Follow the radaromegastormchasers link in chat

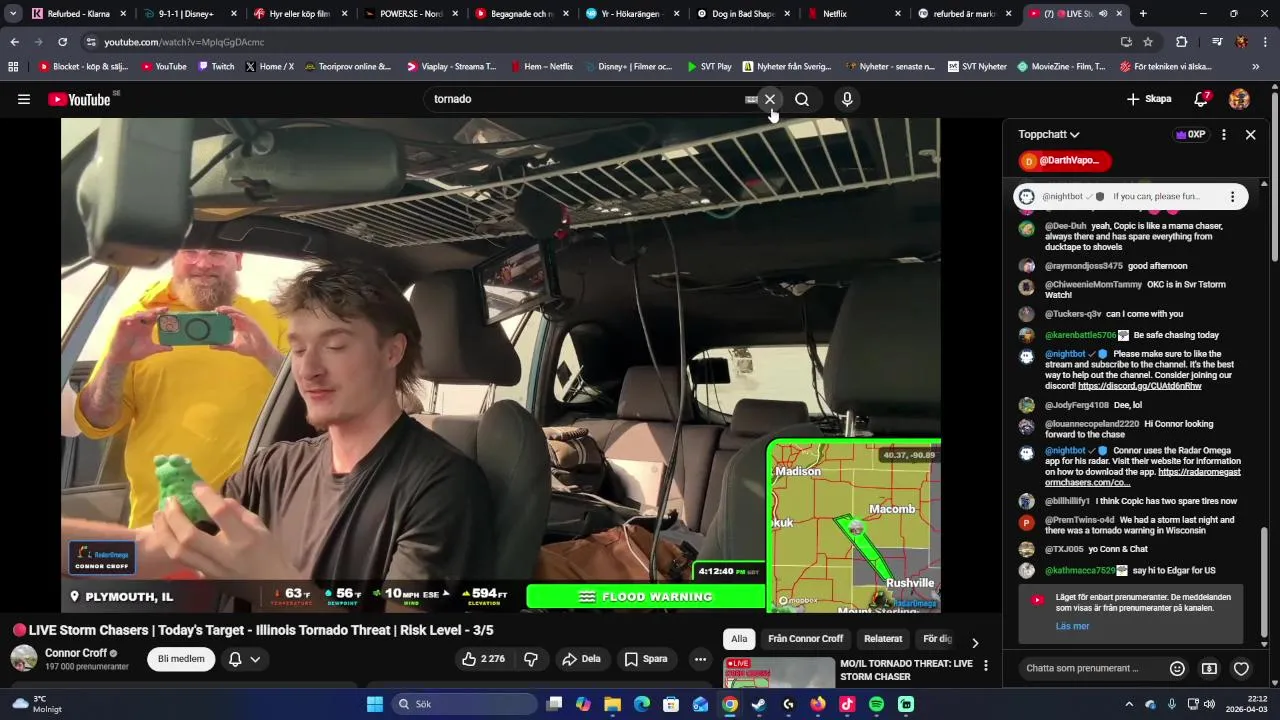point(1143,477)
